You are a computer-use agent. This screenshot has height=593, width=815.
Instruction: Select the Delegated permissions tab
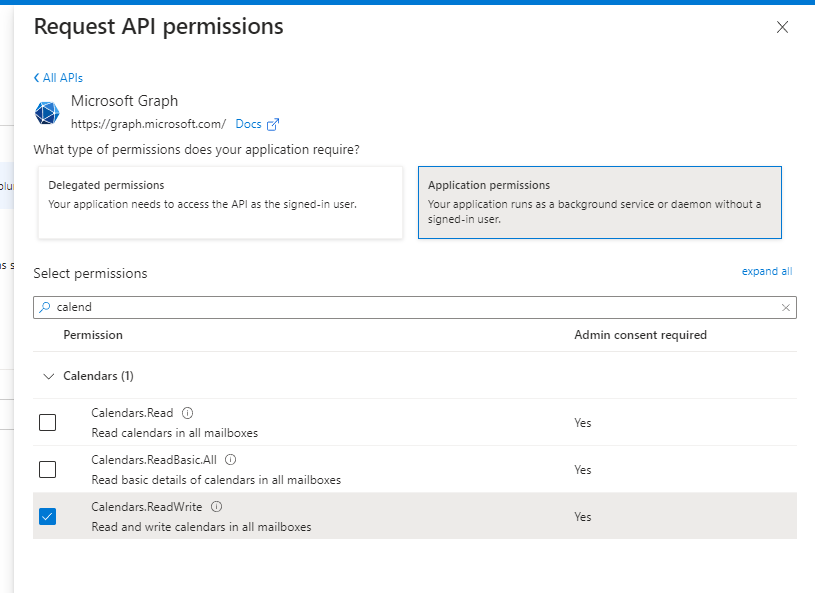coord(220,202)
